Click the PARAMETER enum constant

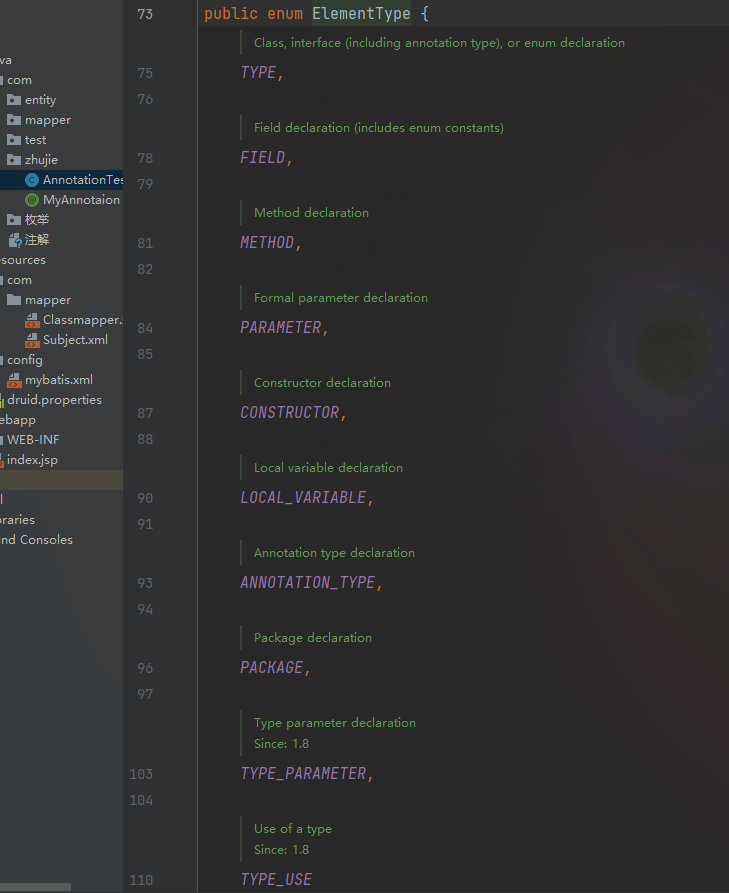281,327
